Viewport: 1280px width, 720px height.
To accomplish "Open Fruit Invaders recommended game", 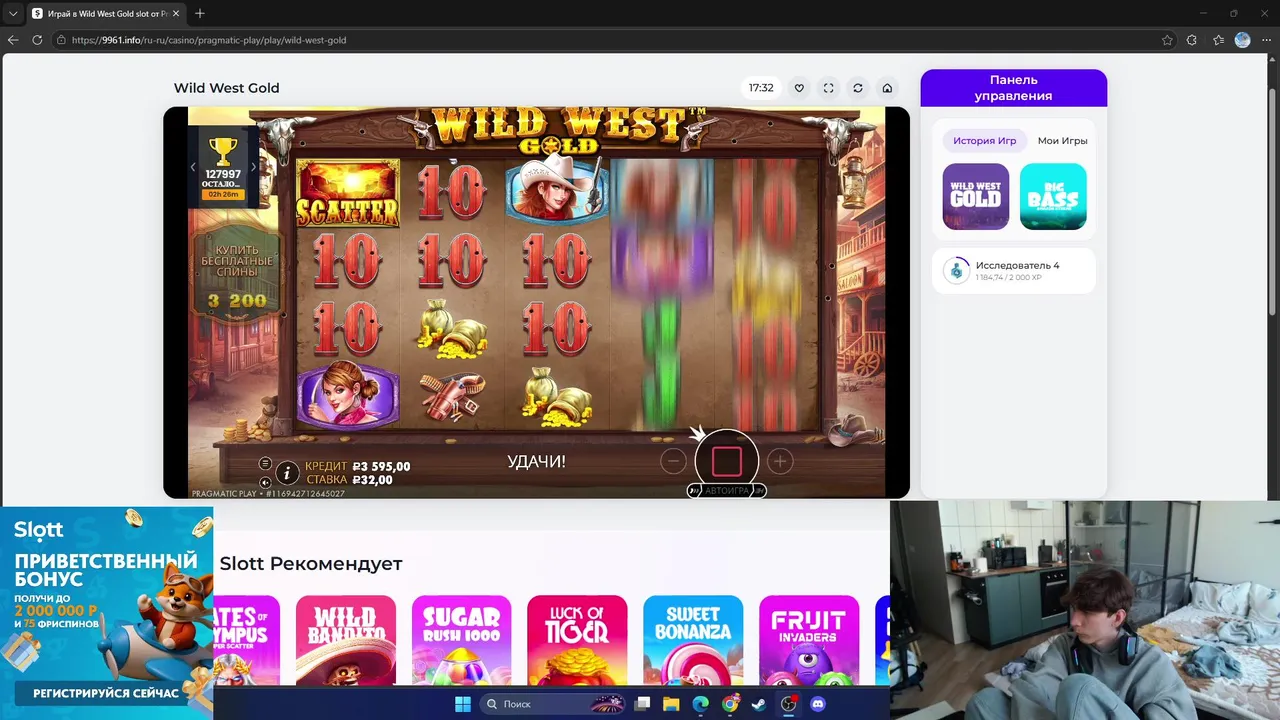I will click(x=809, y=640).
